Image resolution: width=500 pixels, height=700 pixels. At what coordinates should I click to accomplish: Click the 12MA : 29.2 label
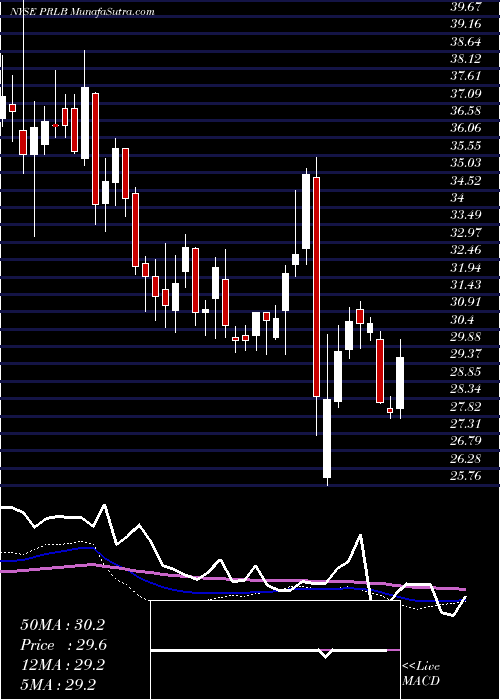[63, 665]
